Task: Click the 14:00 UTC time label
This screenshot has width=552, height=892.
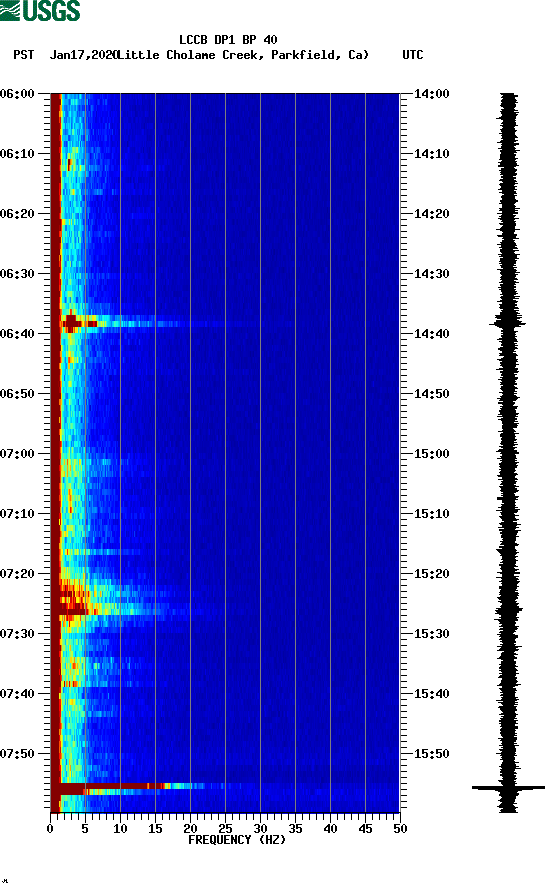Action: [x=431, y=94]
